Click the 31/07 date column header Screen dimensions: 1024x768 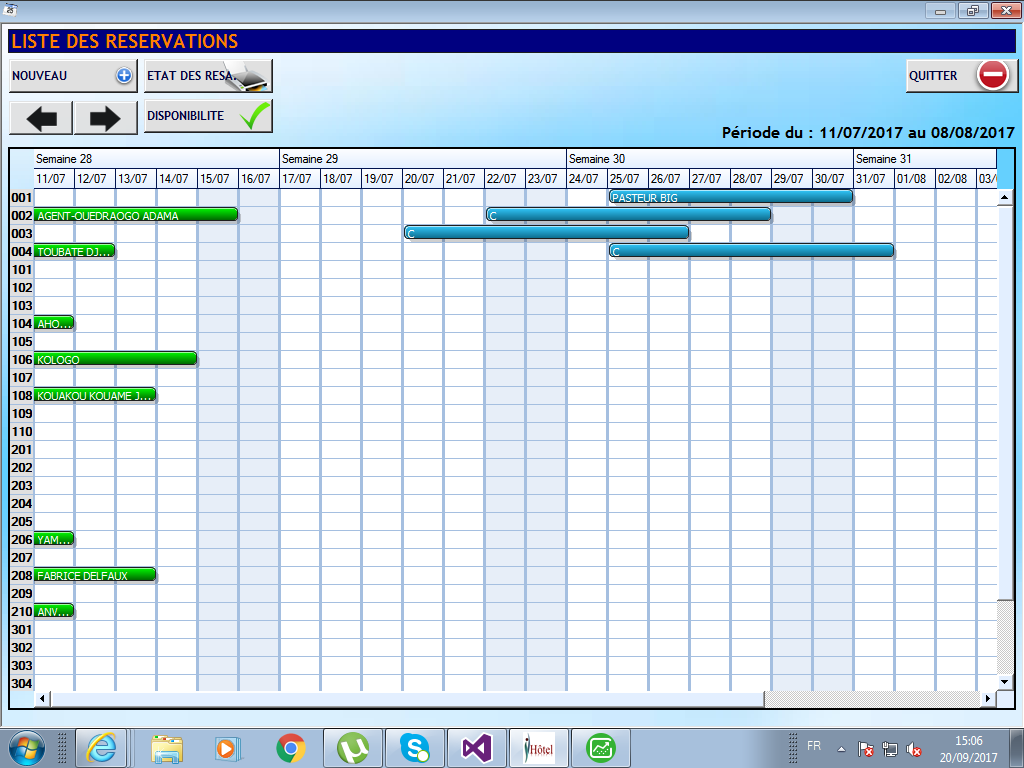coord(874,178)
